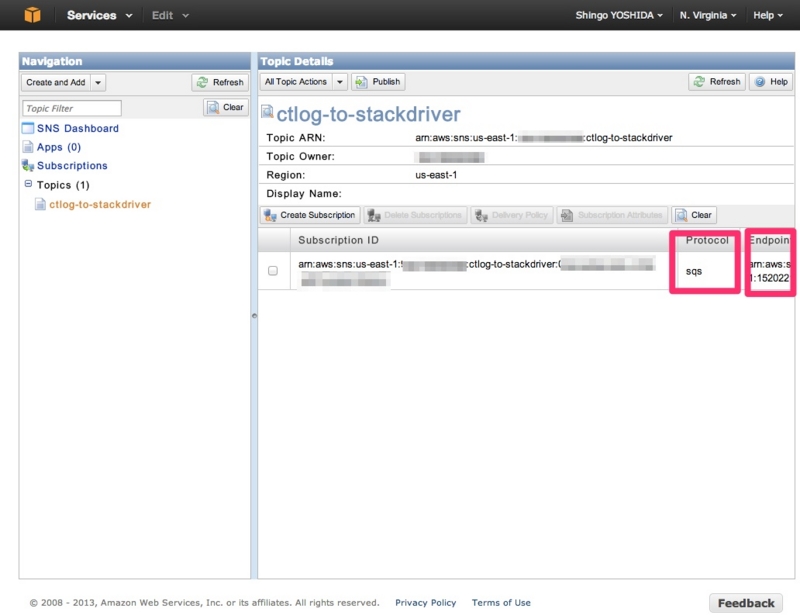Open Subscriptions in navigation

pyautogui.click(x=72, y=165)
